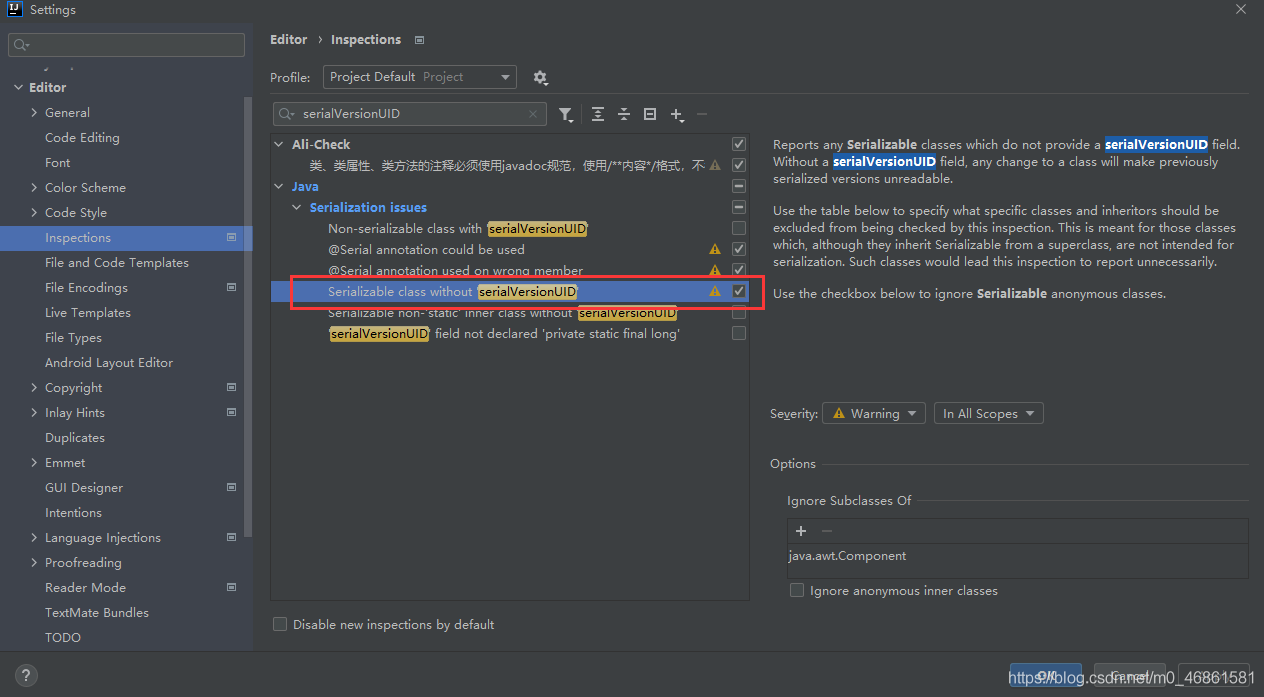Expand the Inlay Hints node
The image size is (1264, 697).
(x=35, y=413)
